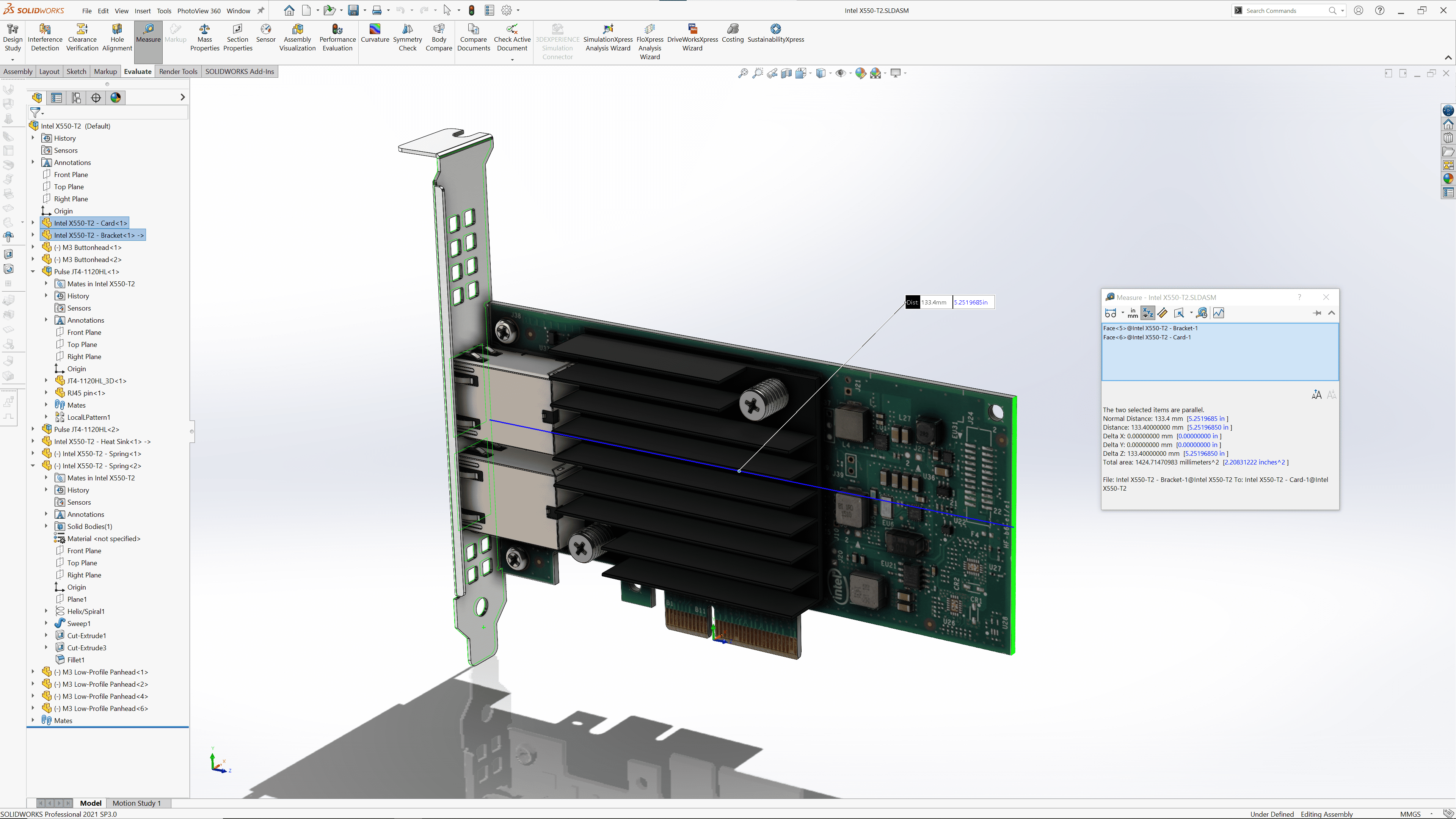Screen dimensions: 1456x819
Task: Expand Intel X550-T2 - Card<1> tree node
Action: pos(33,223)
